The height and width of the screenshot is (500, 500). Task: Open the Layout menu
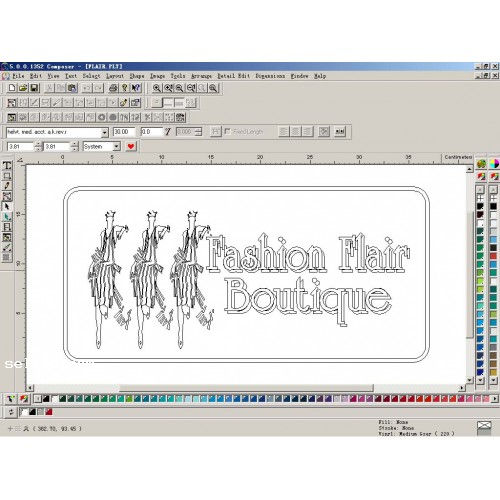115,76
